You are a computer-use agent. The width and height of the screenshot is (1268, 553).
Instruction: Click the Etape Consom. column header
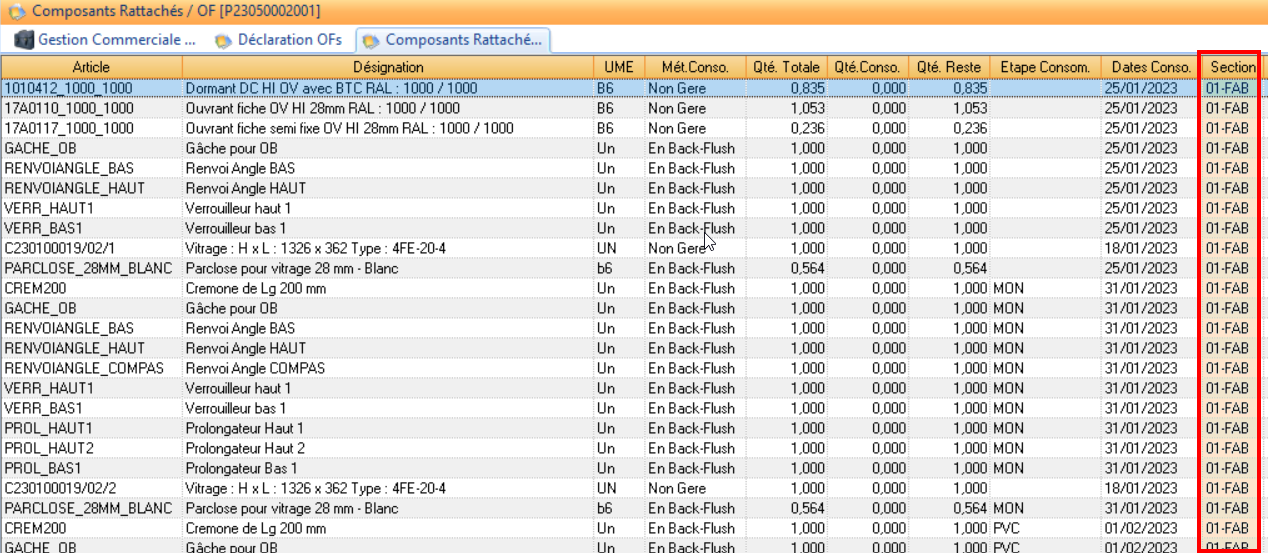tap(1045, 67)
